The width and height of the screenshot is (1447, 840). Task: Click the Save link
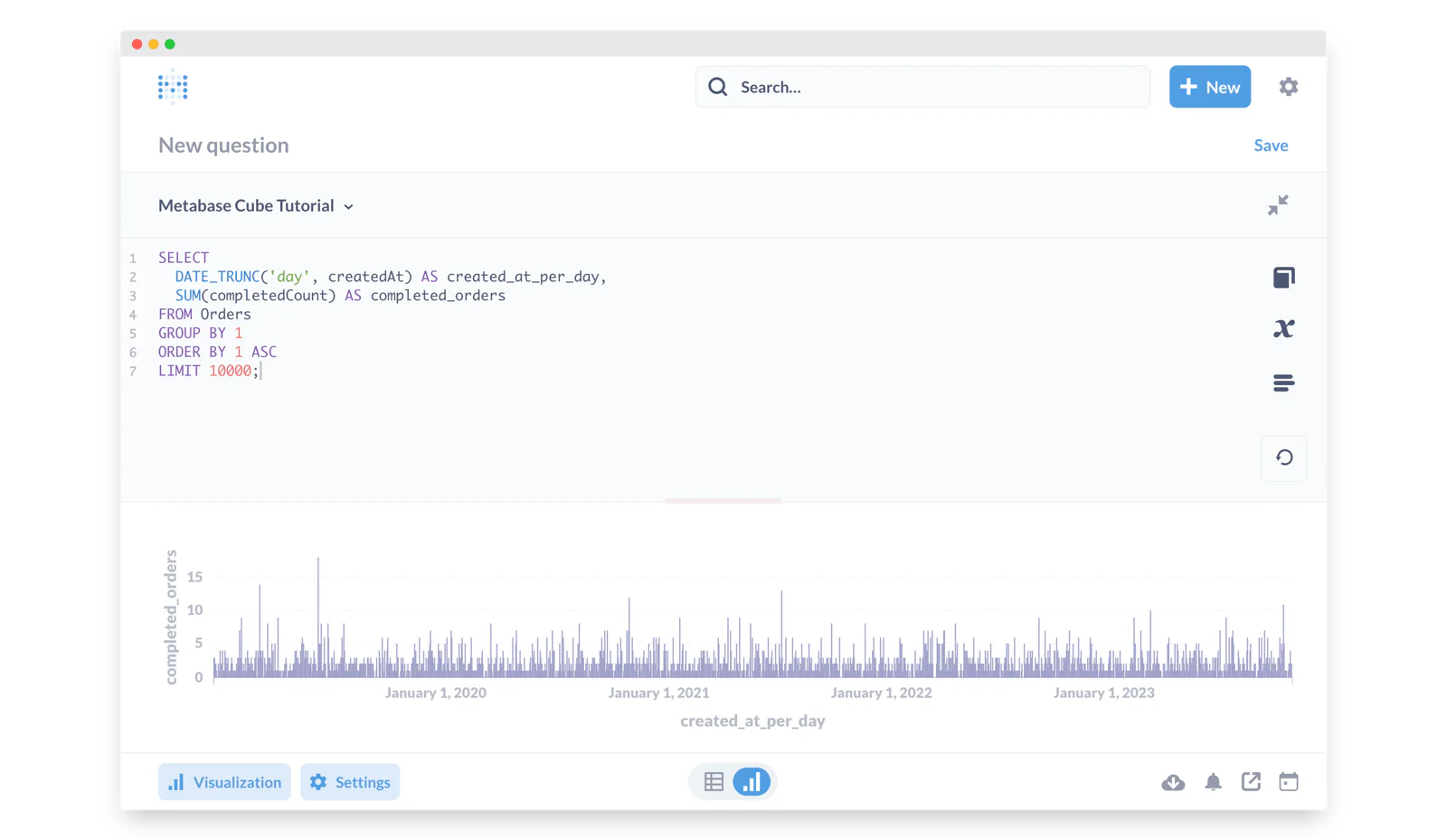pyautogui.click(x=1271, y=146)
